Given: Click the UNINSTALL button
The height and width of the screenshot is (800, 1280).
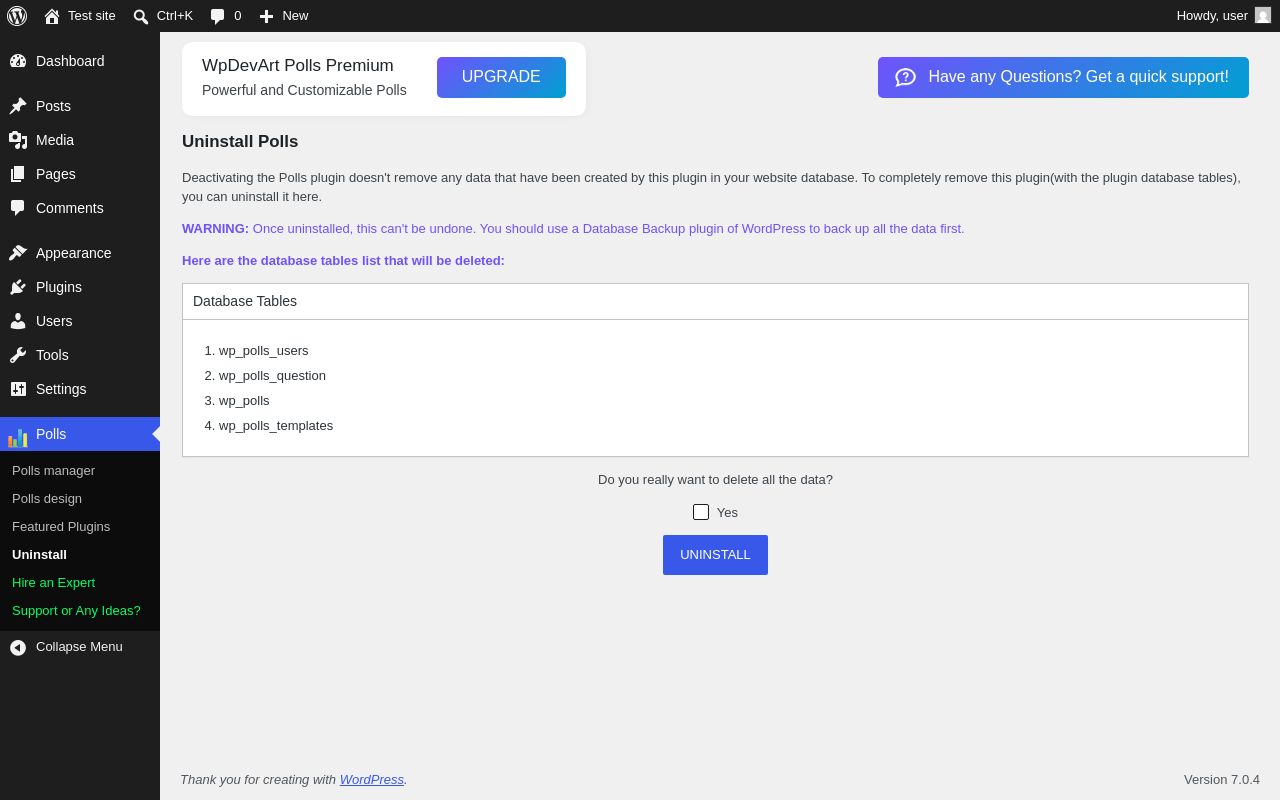Looking at the screenshot, I should point(715,555).
